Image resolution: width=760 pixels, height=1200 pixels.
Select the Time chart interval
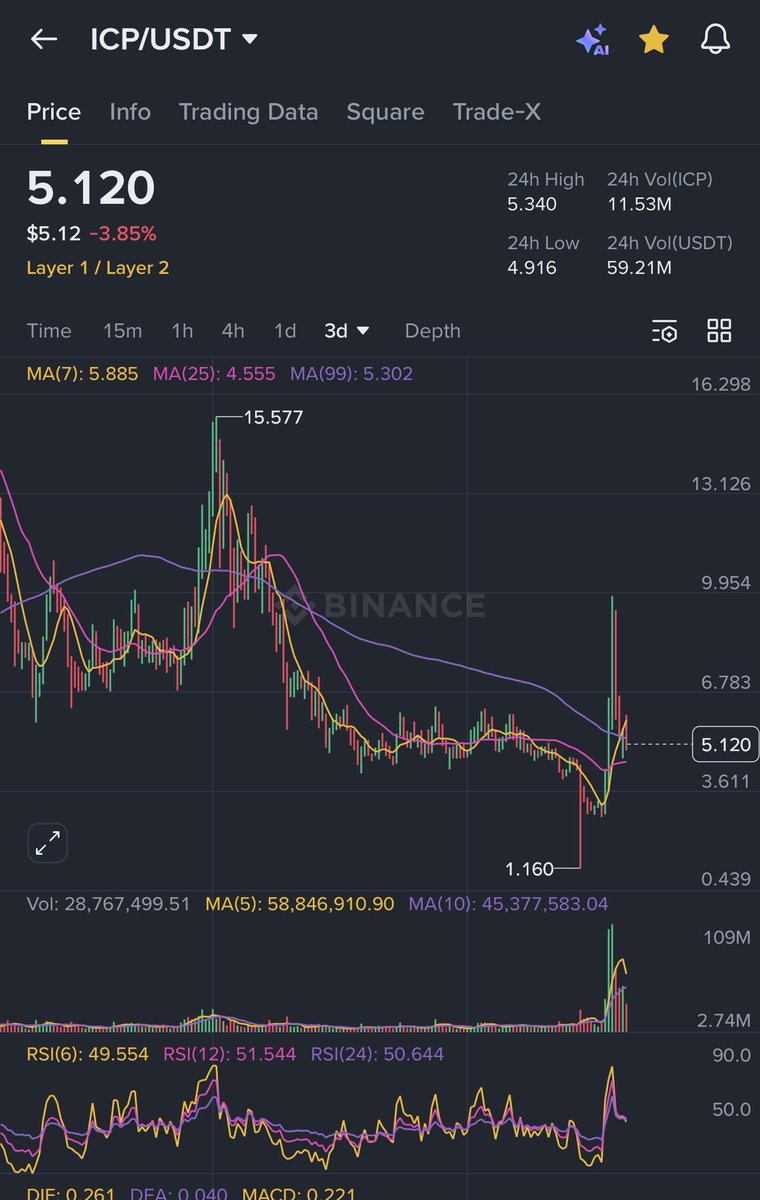pos(49,331)
